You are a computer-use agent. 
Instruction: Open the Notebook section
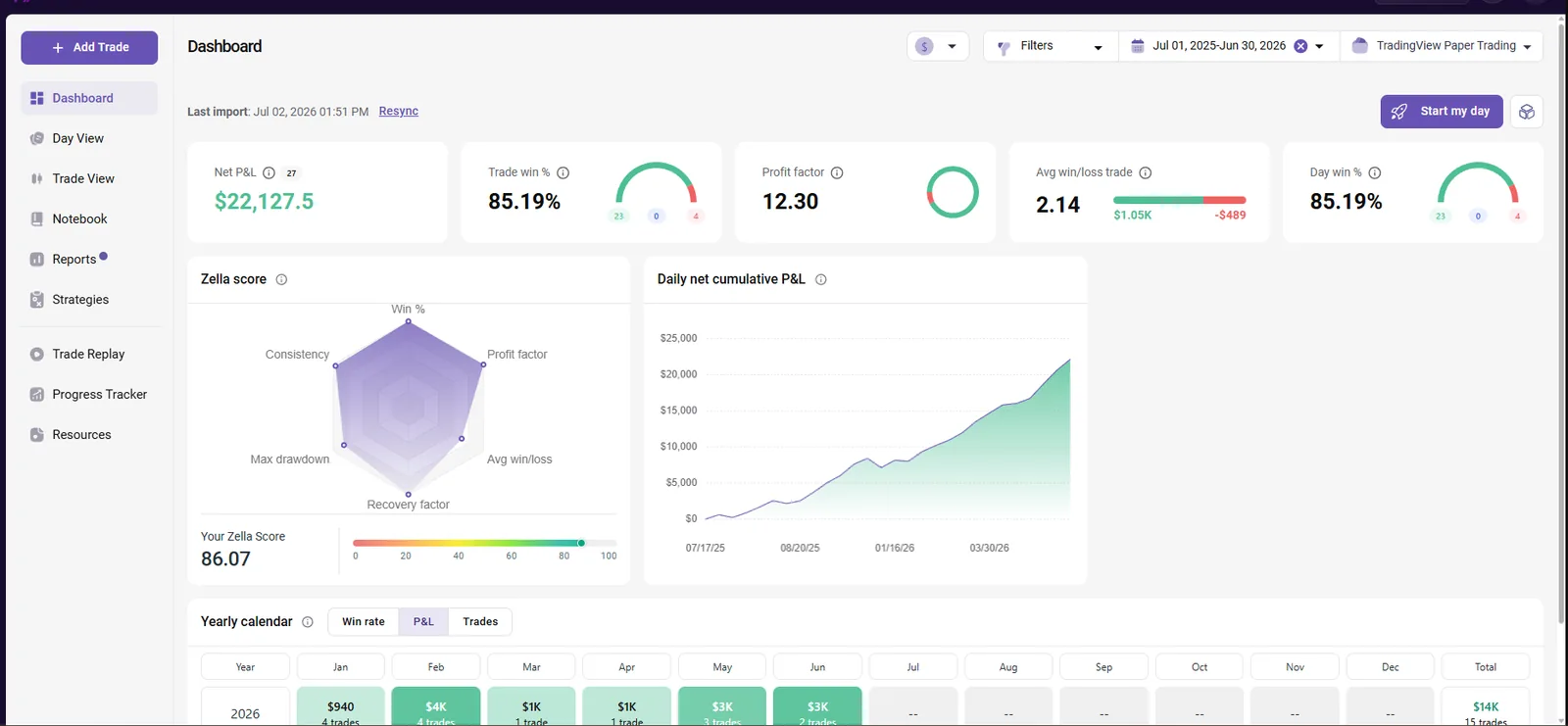pos(89,218)
